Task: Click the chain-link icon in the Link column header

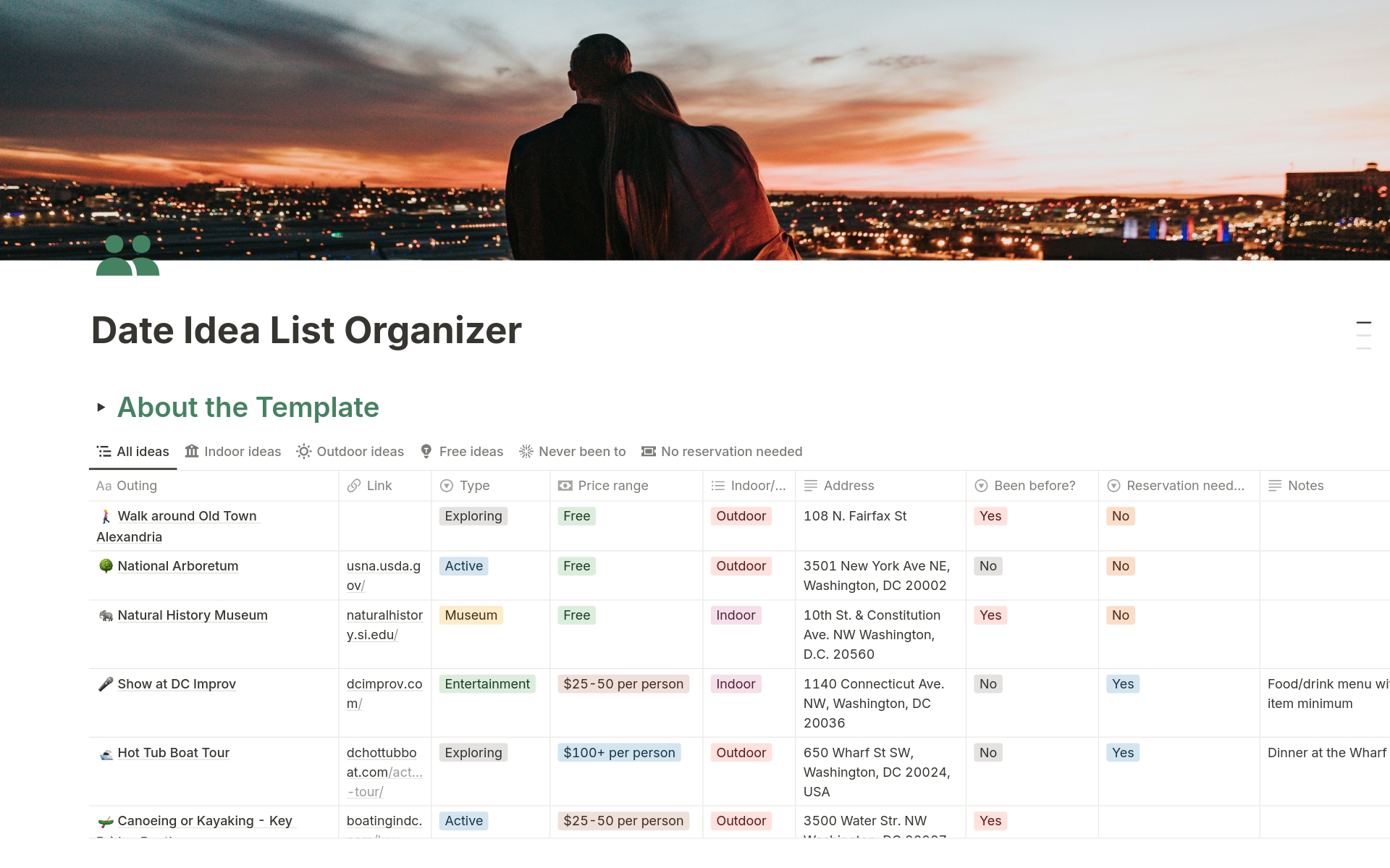Action: tap(355, 486)
